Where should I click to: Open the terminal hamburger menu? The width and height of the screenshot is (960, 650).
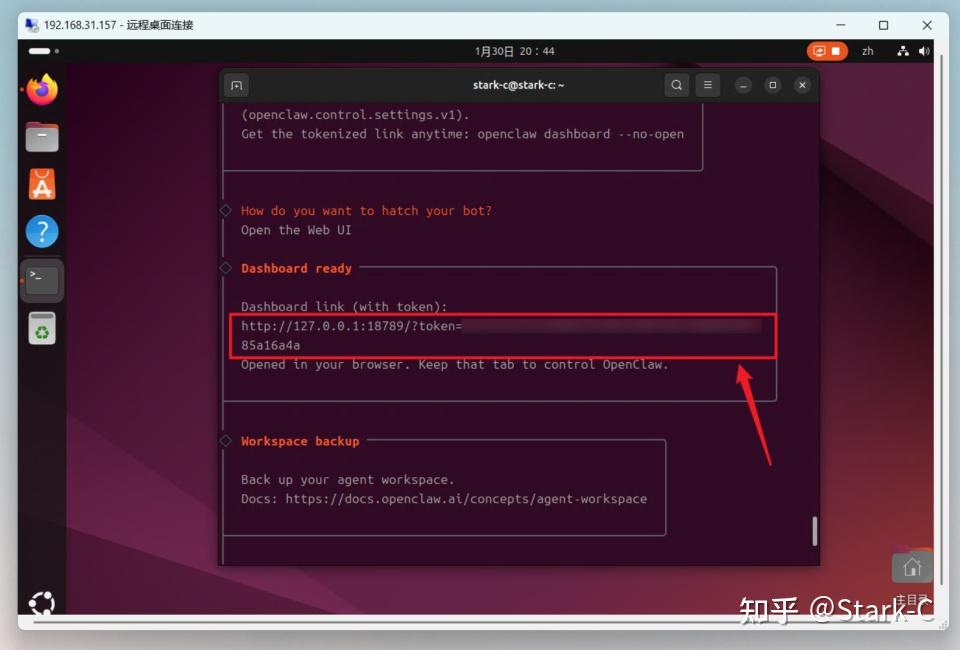(708, 85)
